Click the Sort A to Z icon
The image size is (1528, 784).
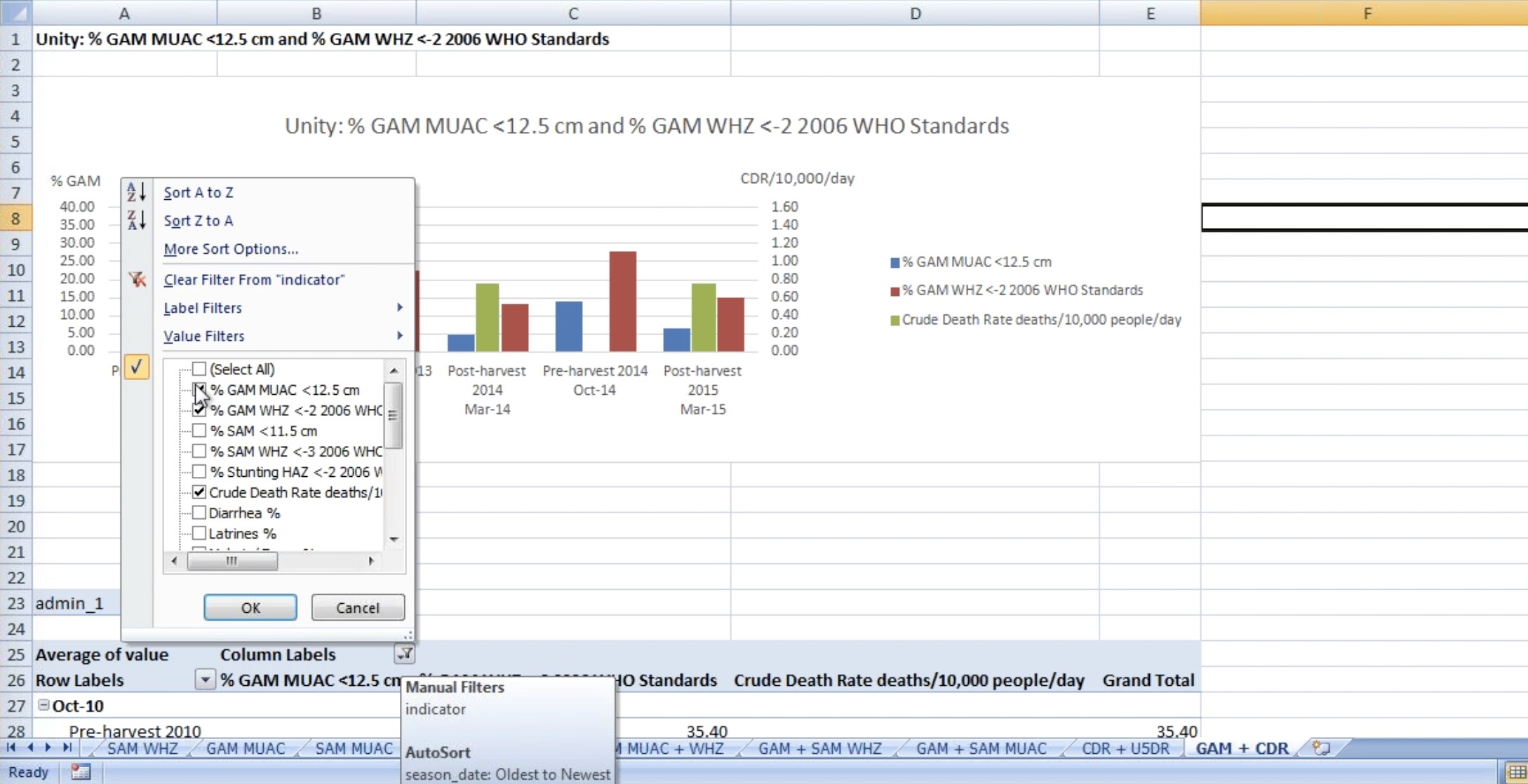click(136, 191)
